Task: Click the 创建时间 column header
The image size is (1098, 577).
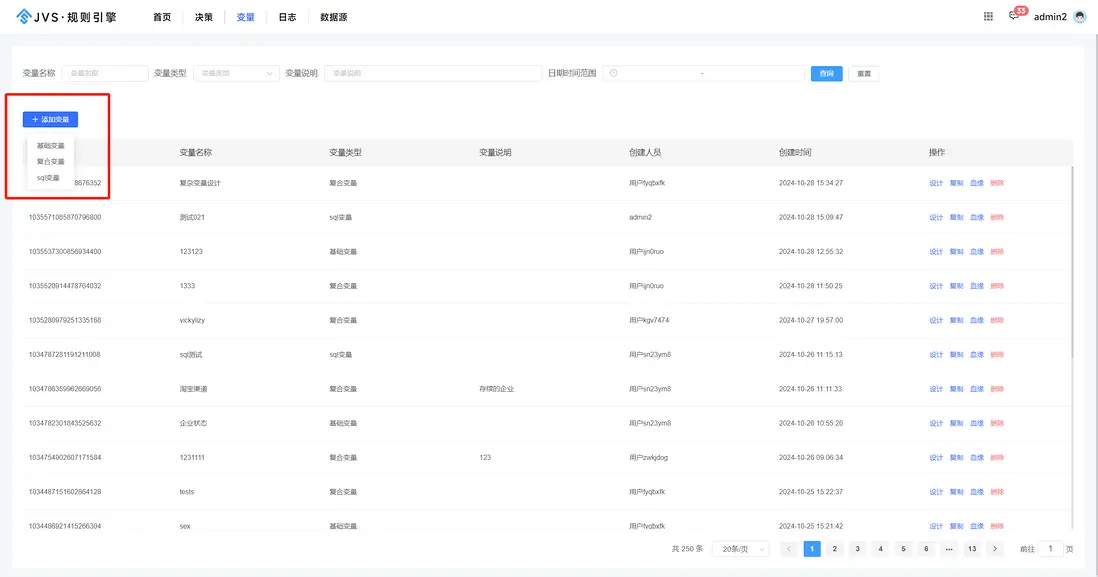Action: click(795, 153)
